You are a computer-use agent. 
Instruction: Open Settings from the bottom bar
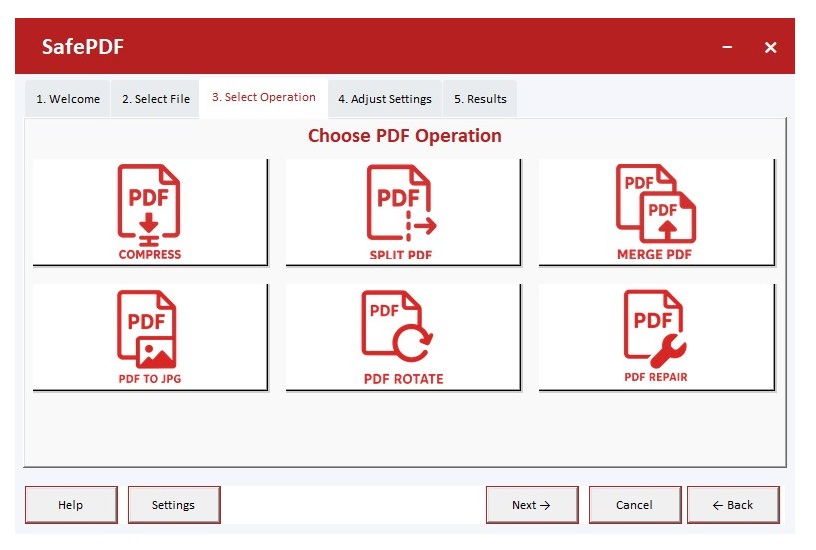point(173,505)
